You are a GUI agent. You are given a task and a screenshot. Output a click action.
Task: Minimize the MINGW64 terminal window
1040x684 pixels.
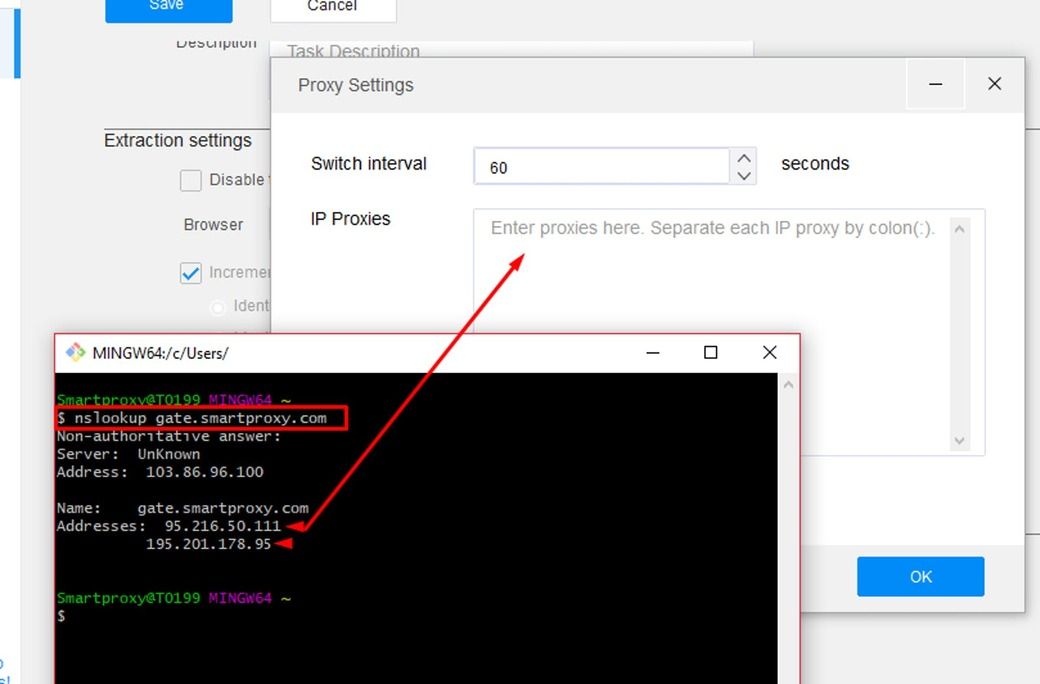point(653,352)
